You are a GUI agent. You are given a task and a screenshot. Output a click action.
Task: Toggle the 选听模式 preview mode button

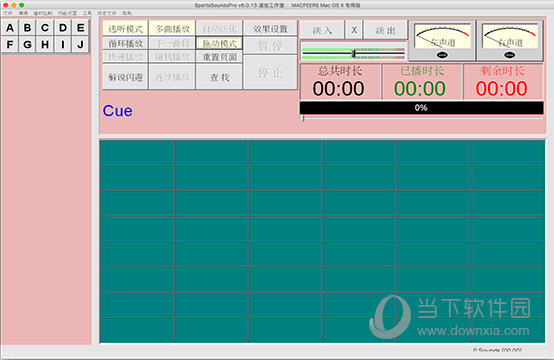click(125, 29)
